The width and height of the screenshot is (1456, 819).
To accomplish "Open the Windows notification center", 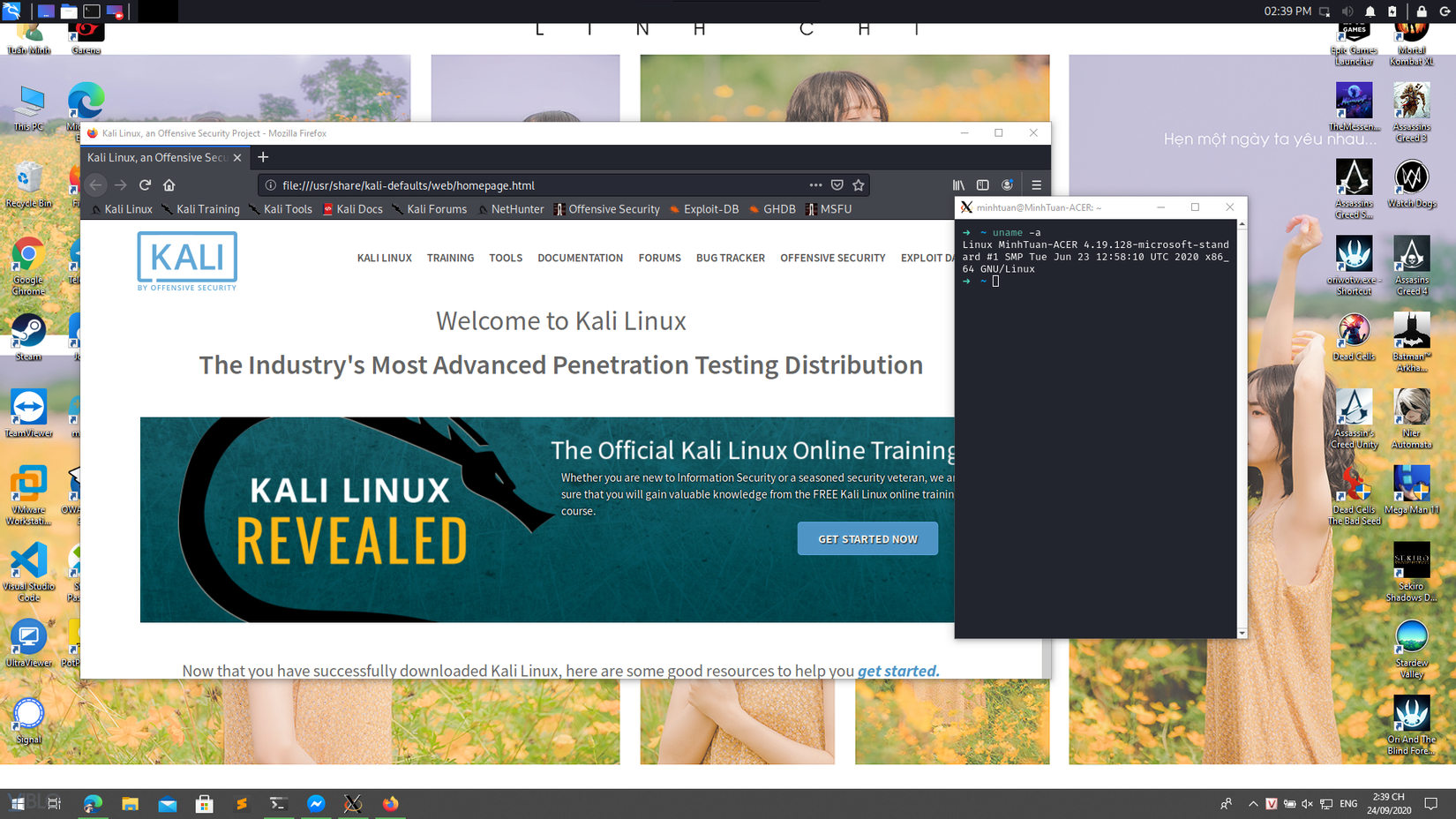I will [x=1431, y=803].
